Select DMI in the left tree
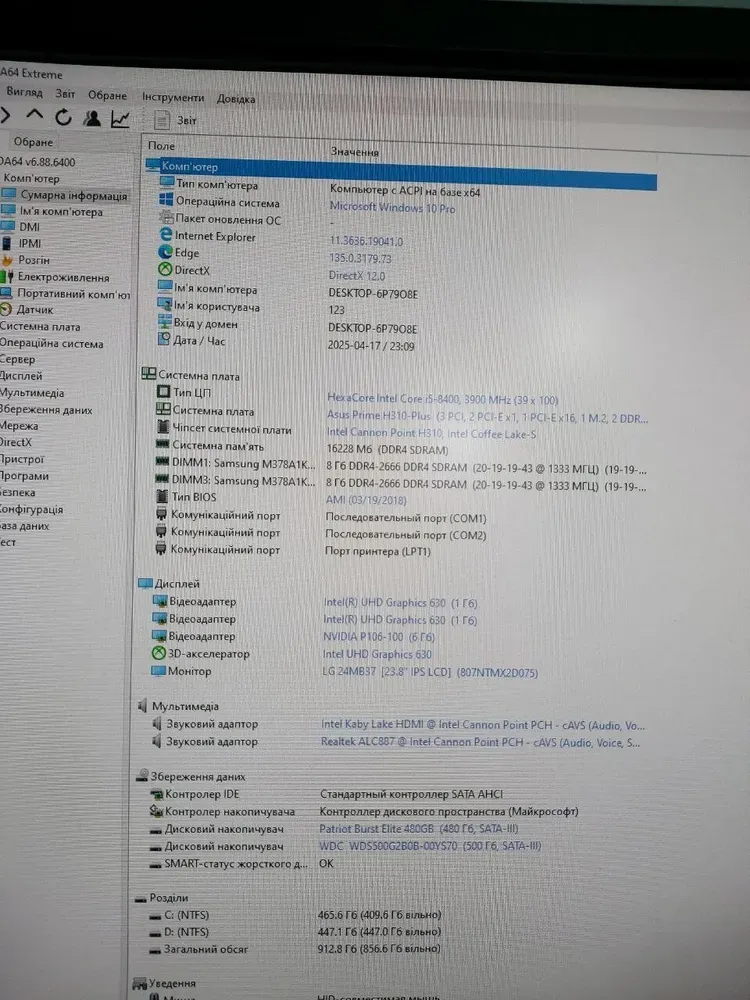 [x=29, y=227]
